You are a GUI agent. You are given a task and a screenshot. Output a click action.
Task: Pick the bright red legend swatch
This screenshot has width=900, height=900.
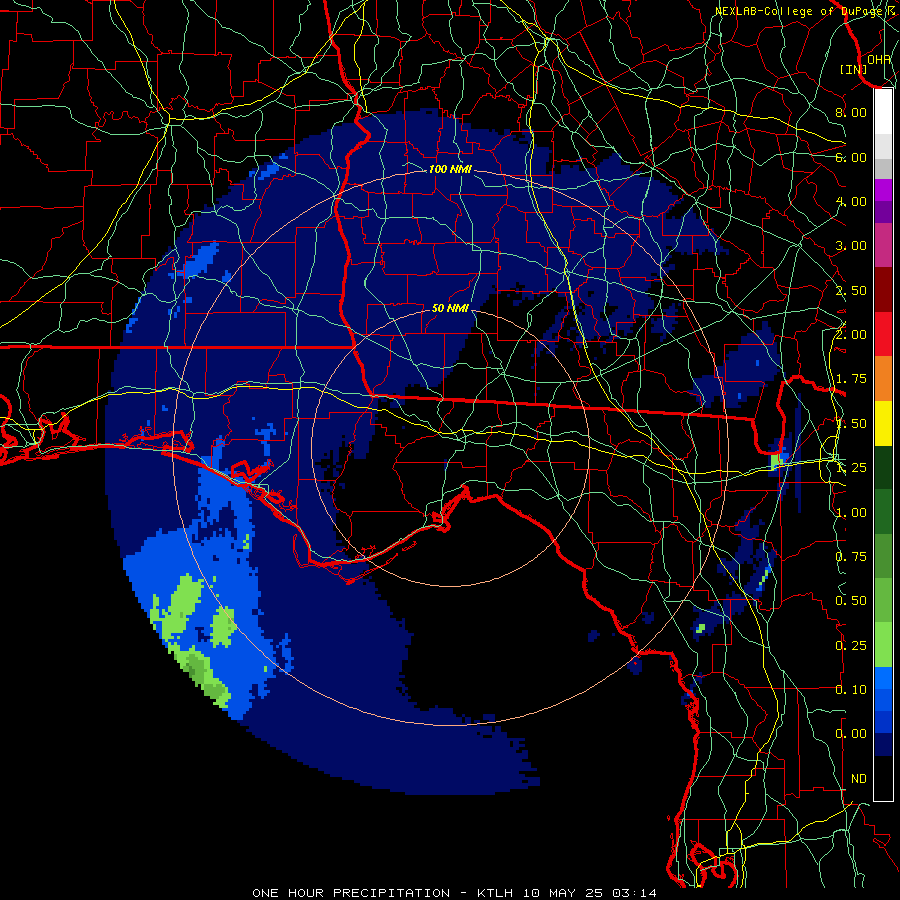pyautogui.click(x=883, y=334)
